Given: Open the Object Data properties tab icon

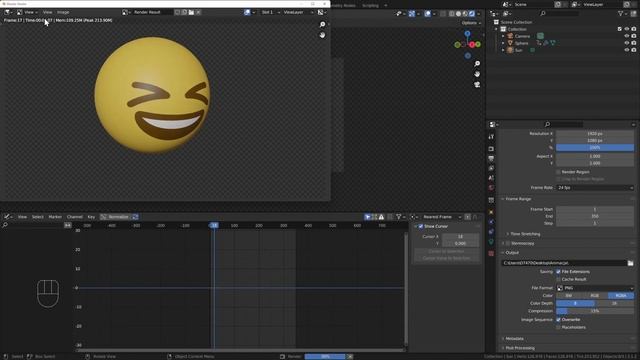Looking at the screenshot, I should (491, 242).
